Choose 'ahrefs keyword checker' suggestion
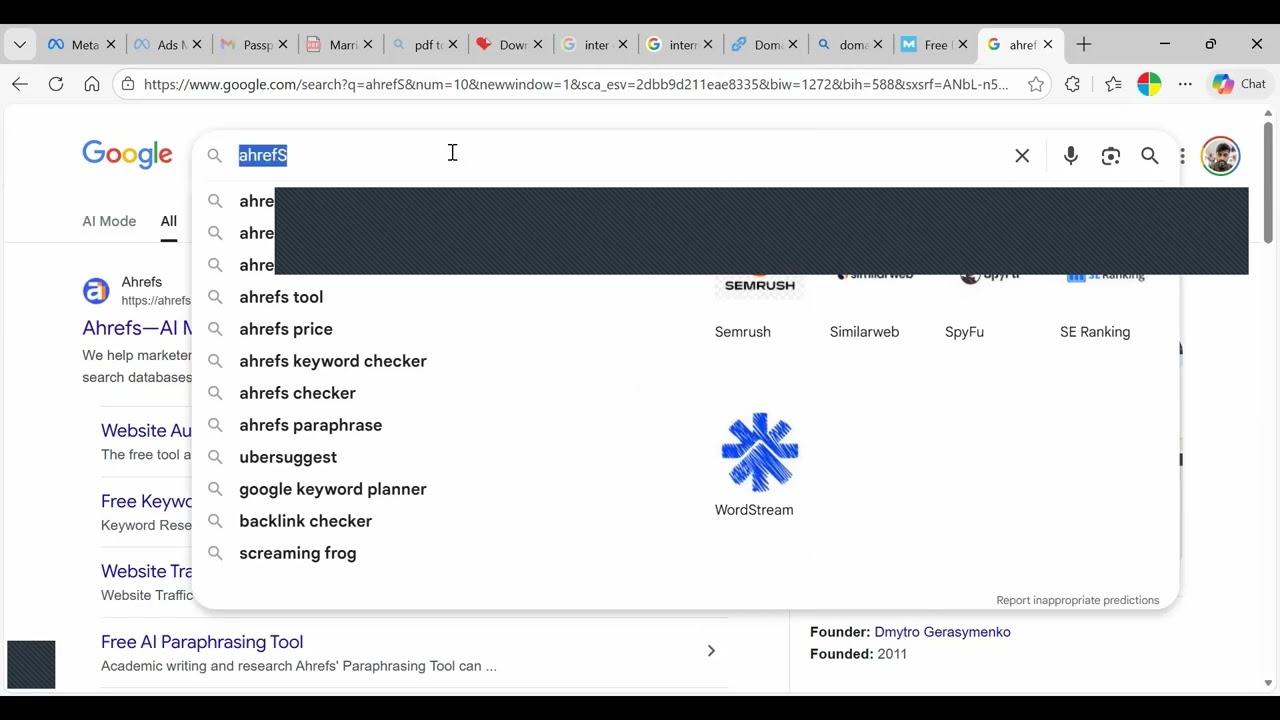This screenshot has width=1280, height=720. pos(333,361)
